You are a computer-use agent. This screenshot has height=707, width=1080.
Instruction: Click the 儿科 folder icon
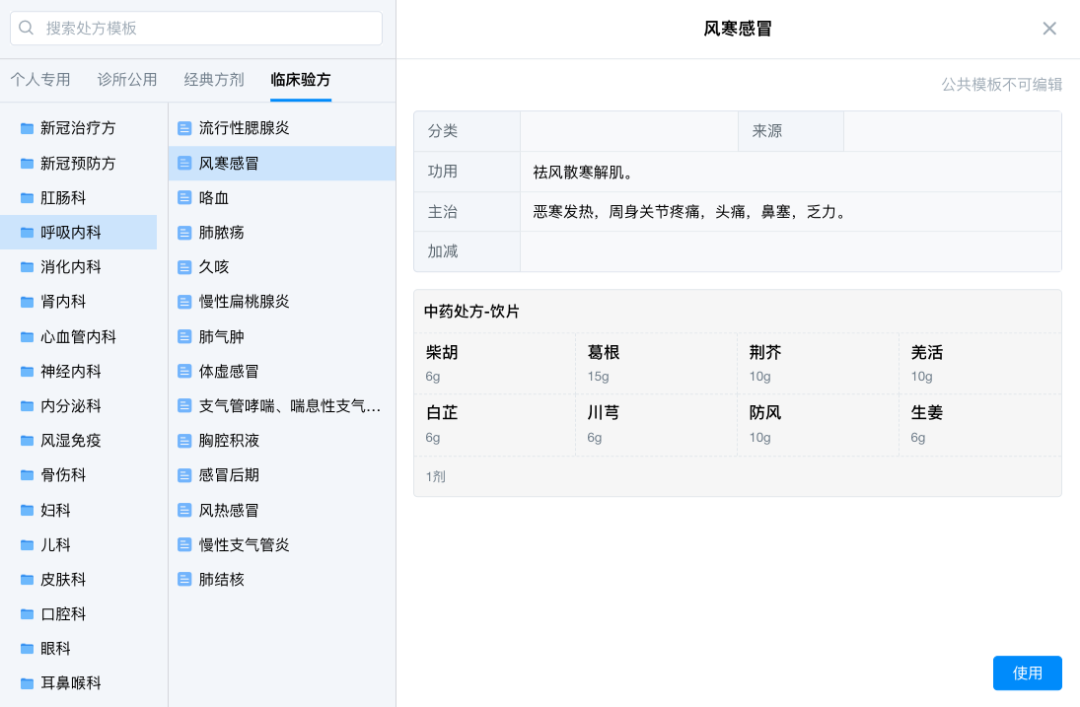click(x=27, y=545)
